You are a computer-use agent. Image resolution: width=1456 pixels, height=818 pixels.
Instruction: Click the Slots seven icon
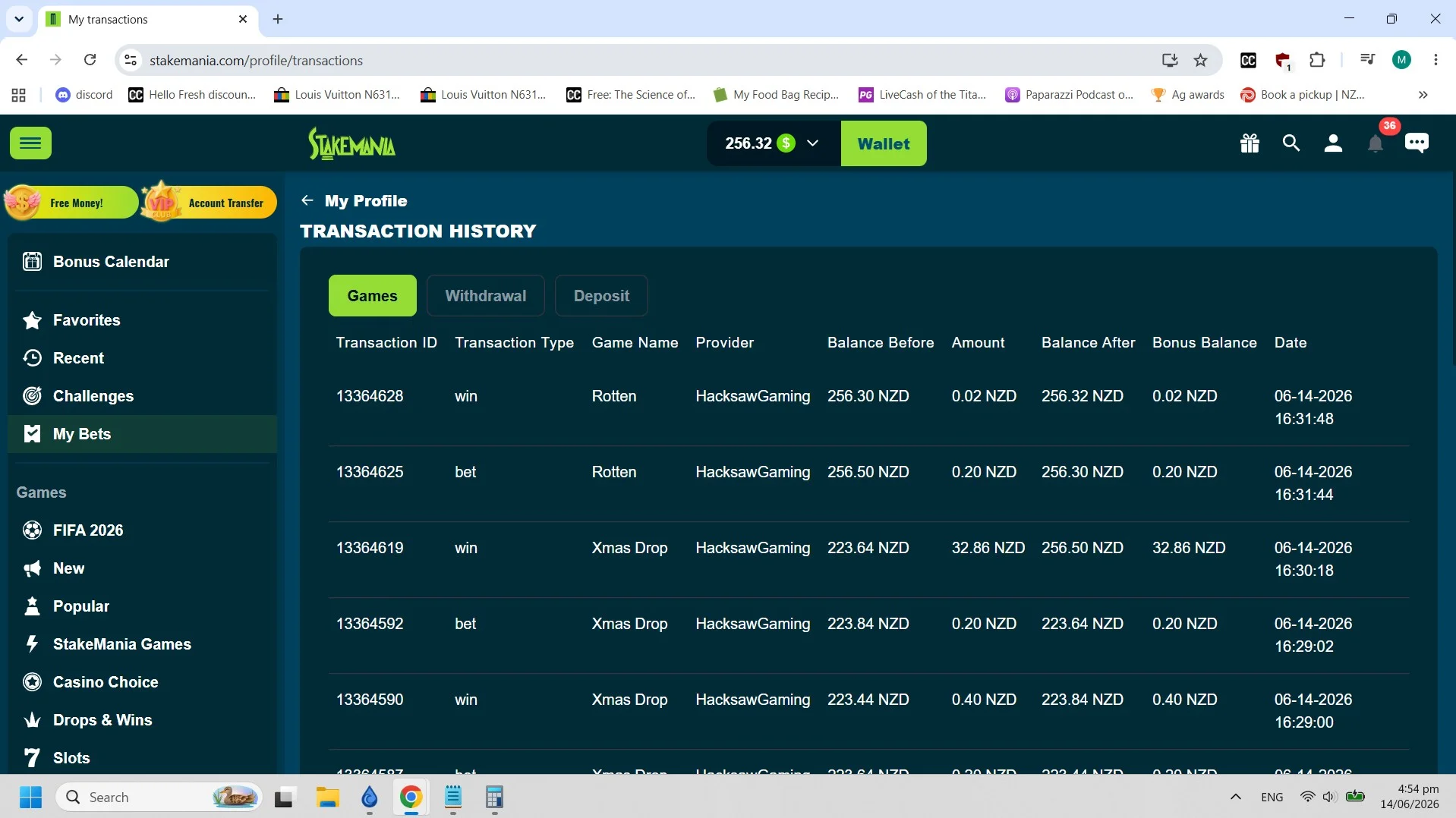point(32,758)
